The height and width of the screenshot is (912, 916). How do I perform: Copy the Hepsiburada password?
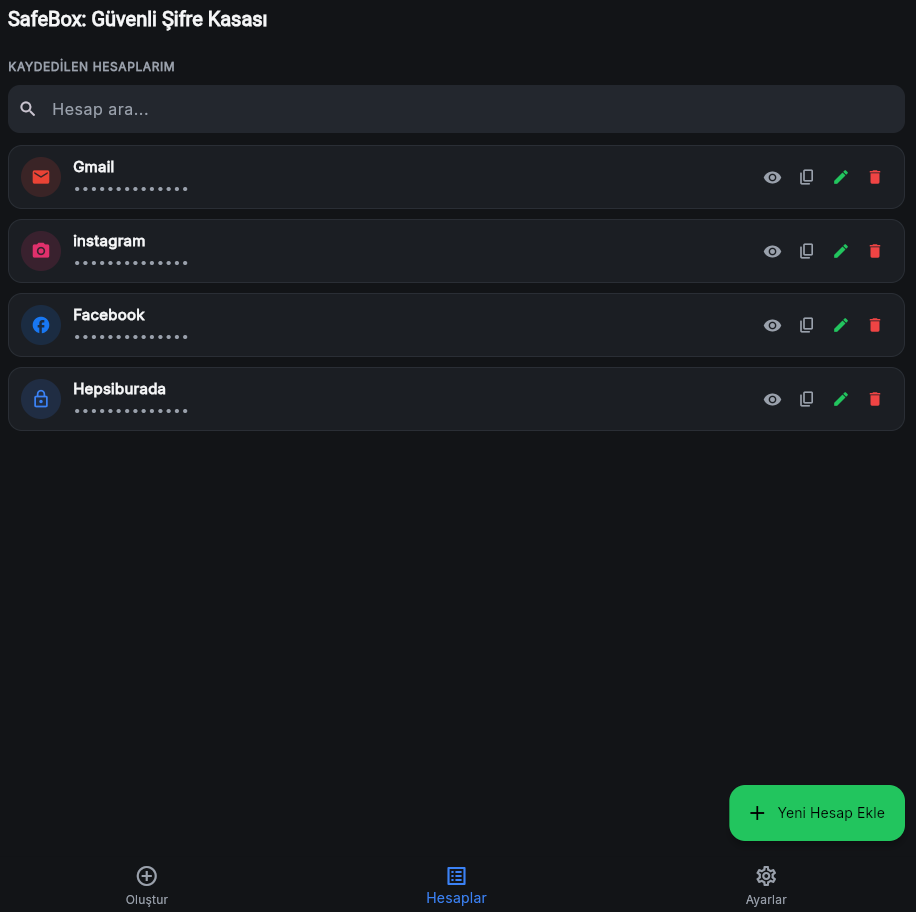[806, 399]
